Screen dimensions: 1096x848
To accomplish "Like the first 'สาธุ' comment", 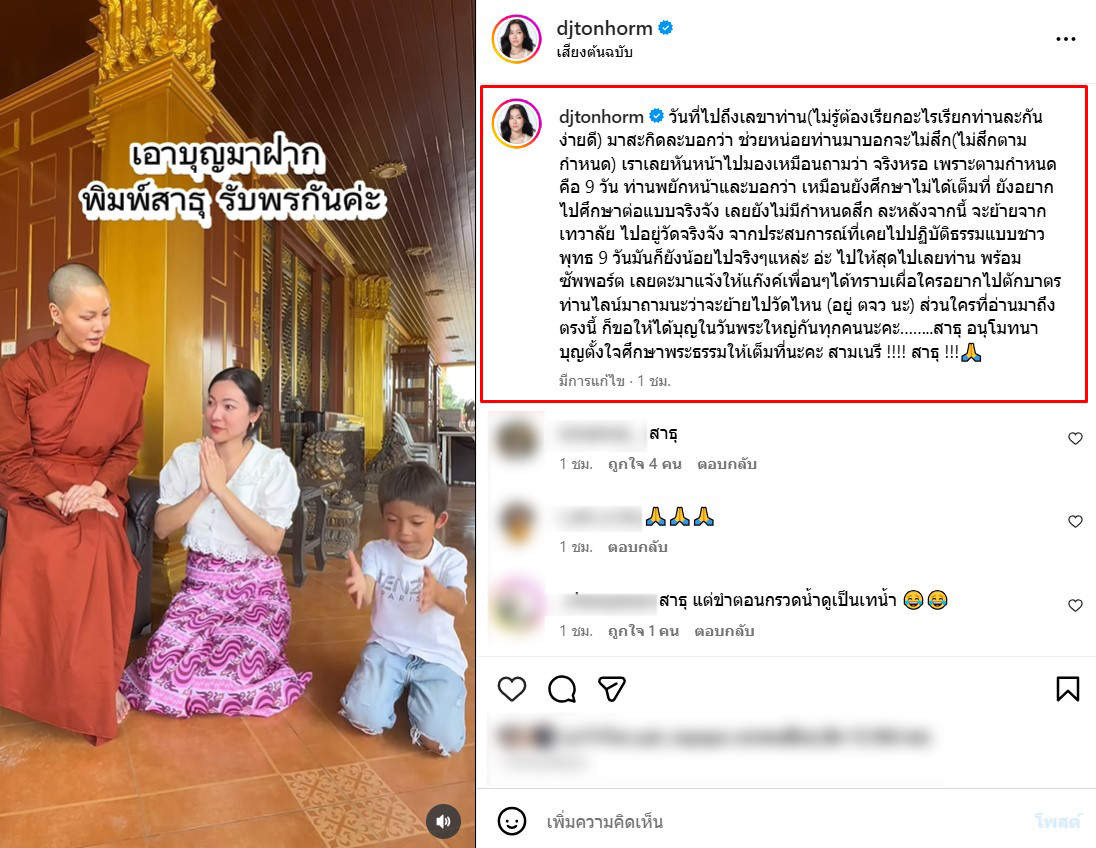I will (x=1075, y=438).
